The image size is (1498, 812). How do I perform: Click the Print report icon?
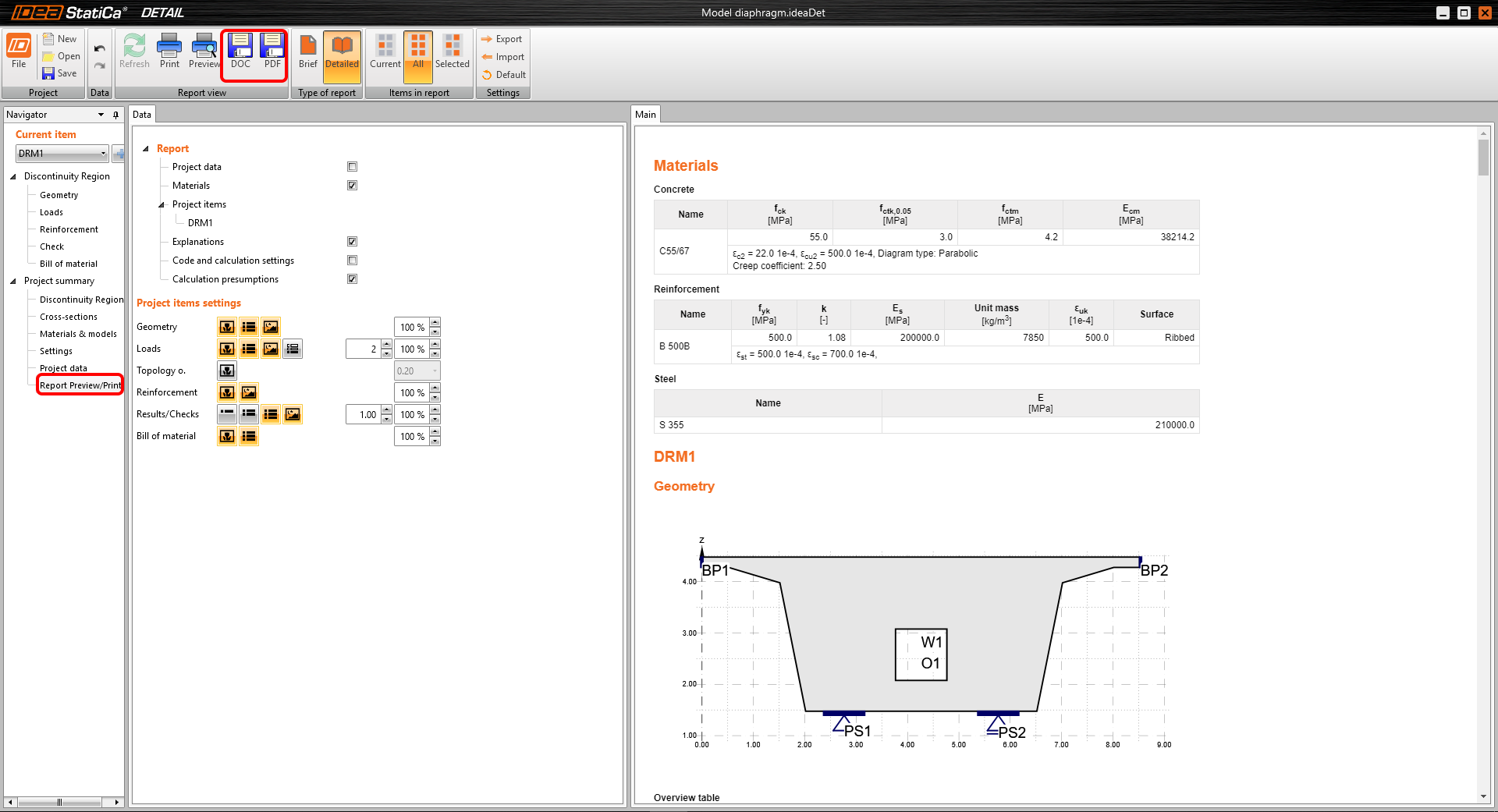tap(169, 51)
